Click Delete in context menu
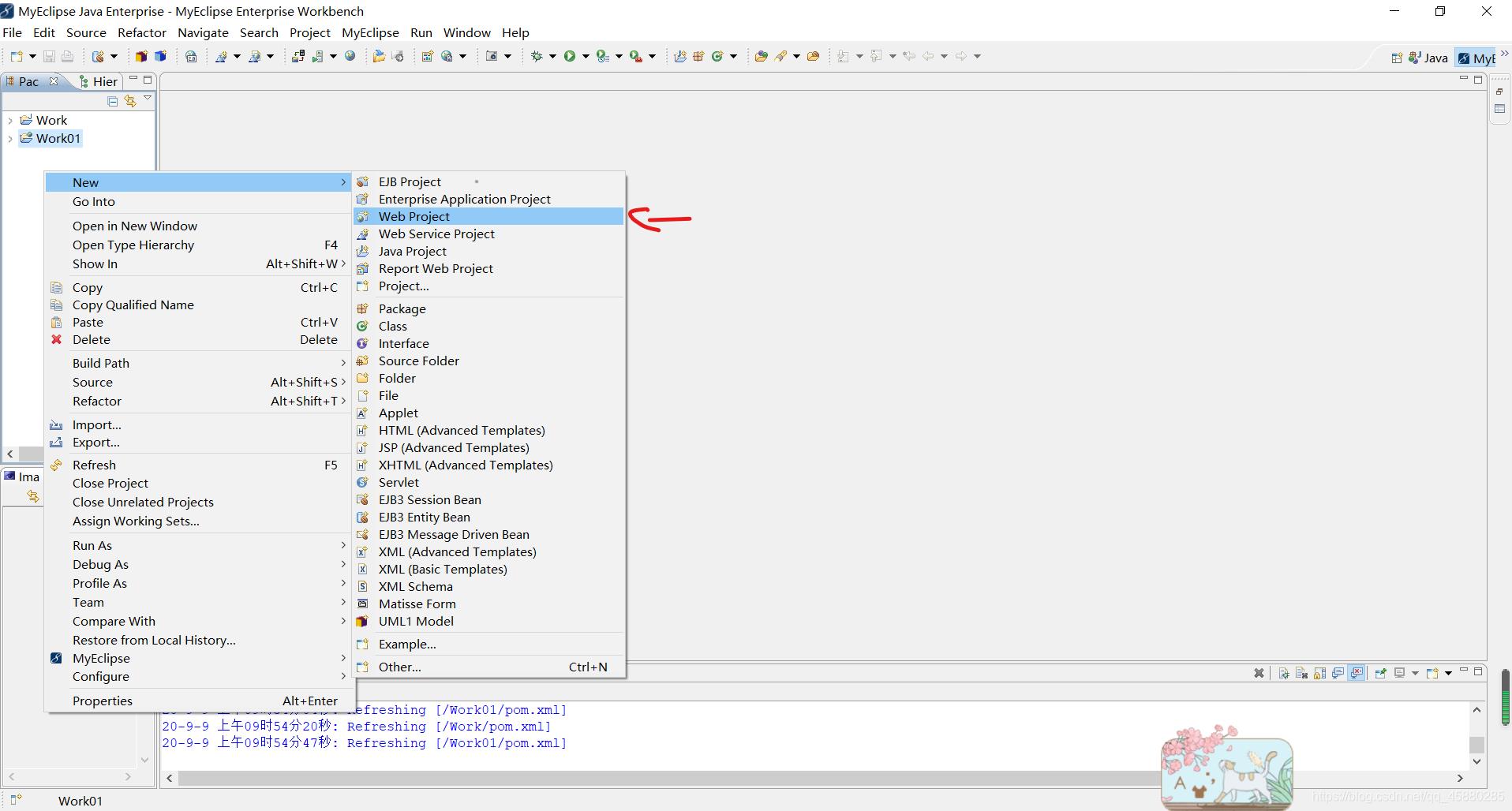The width and height of the screenshot is (1512, 811). pyautogui.click(x=200, y=339)
